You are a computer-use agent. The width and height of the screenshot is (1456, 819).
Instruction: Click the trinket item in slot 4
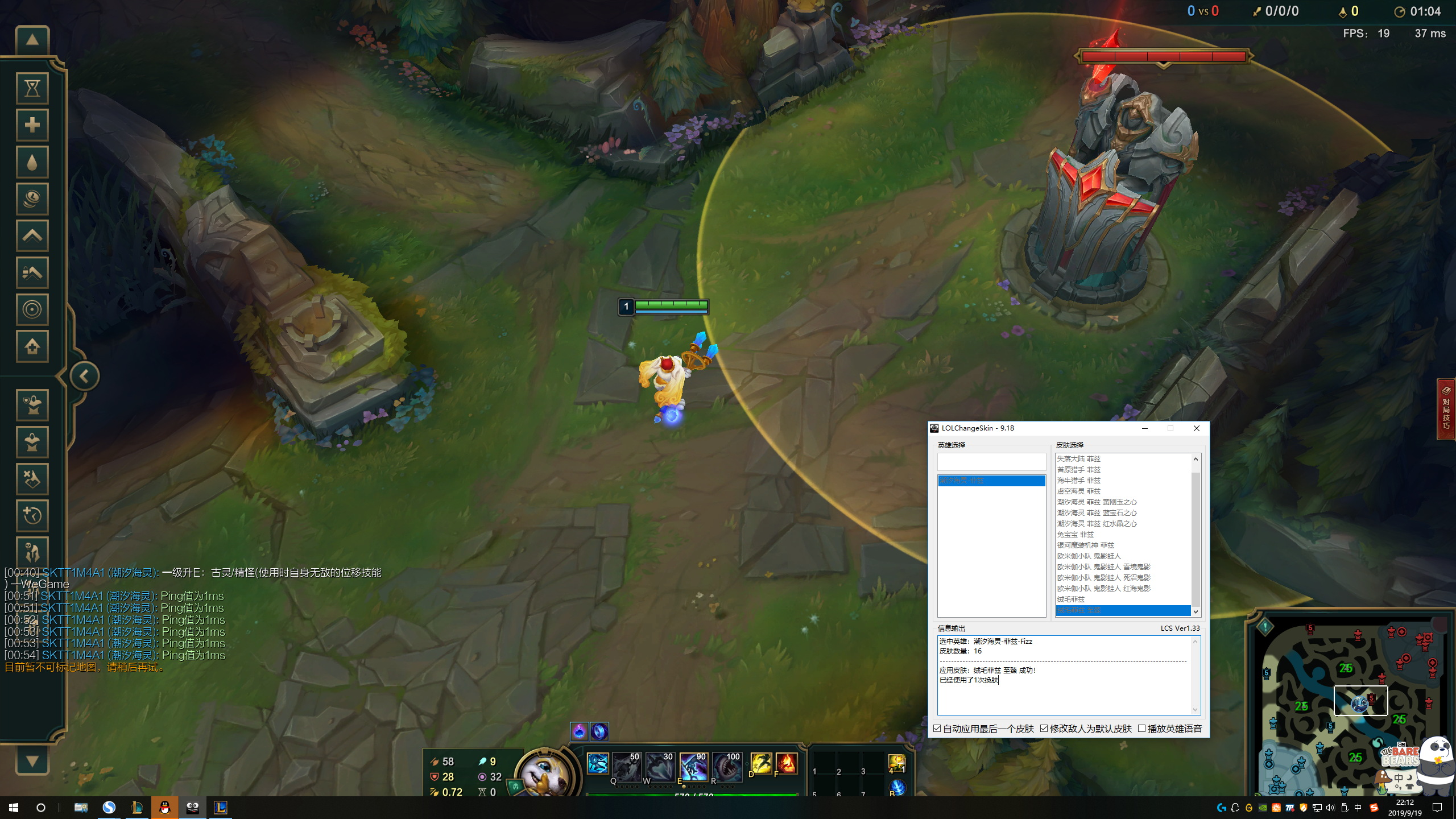click(x=897, y=764)
